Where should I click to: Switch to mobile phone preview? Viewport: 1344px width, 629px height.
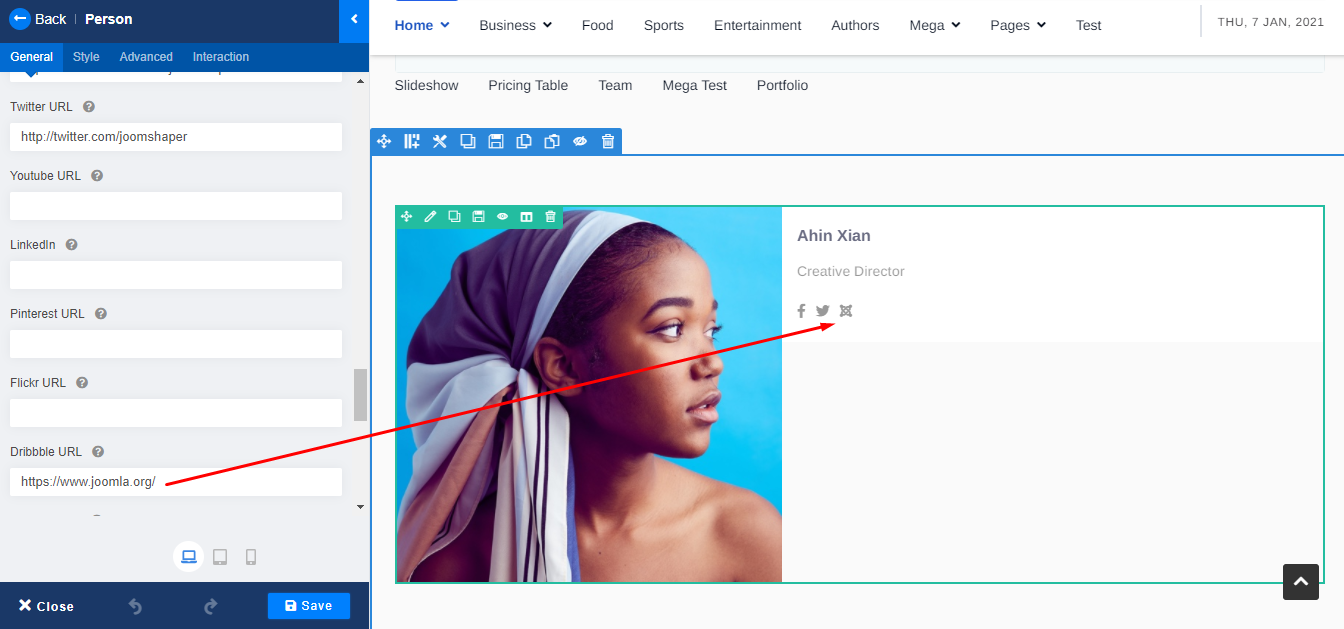pos(251,557)
